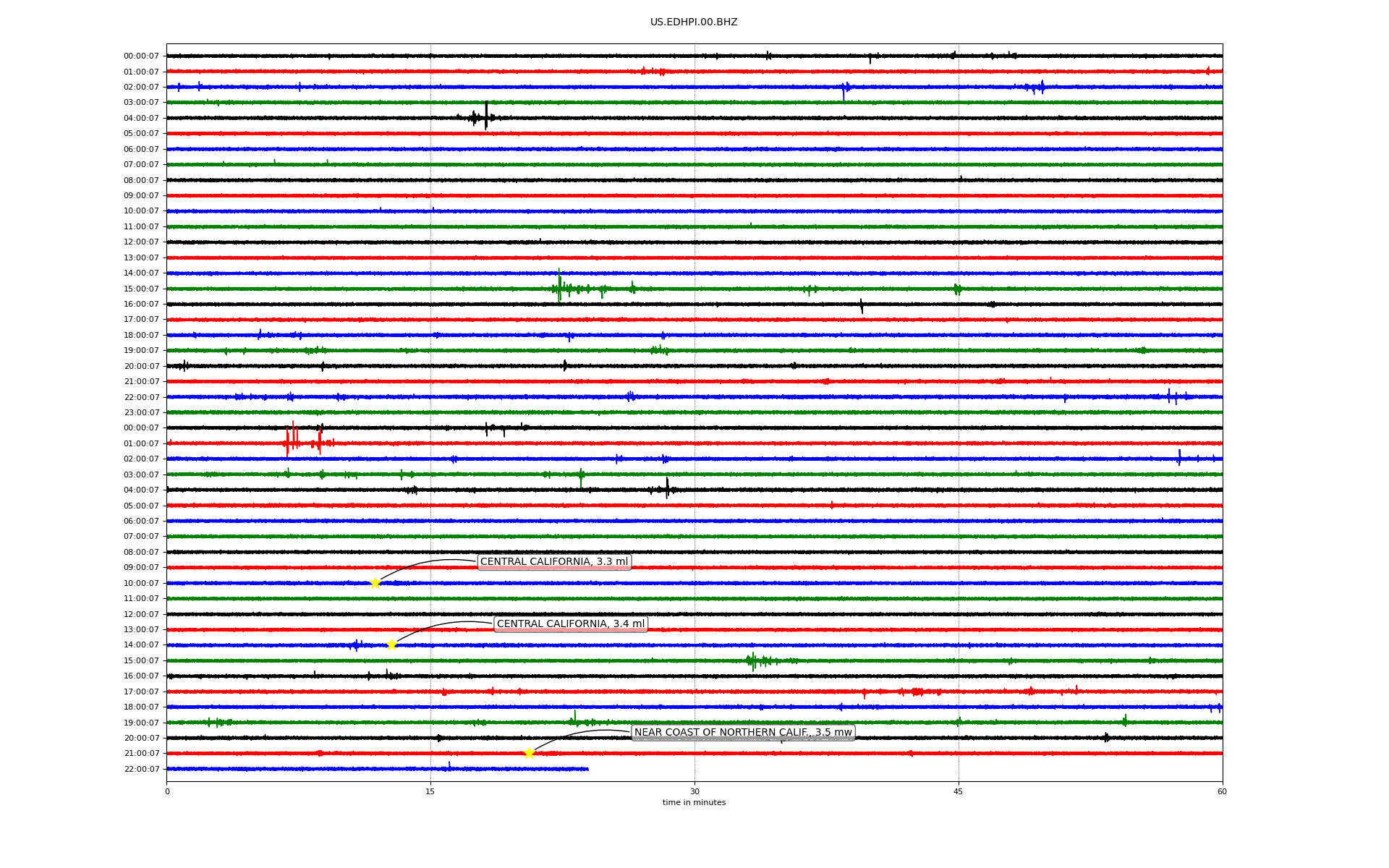Click the first 00:00:07 time label at the top
Viewport: 1389px width, 868px height.
tap(141, 56)
